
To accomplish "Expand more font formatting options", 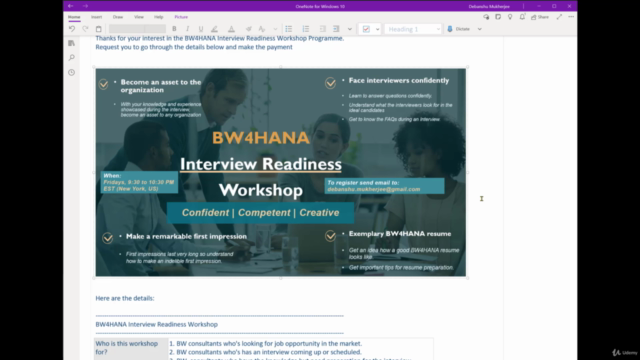I will pyautogui.click(x=275, y=29).
